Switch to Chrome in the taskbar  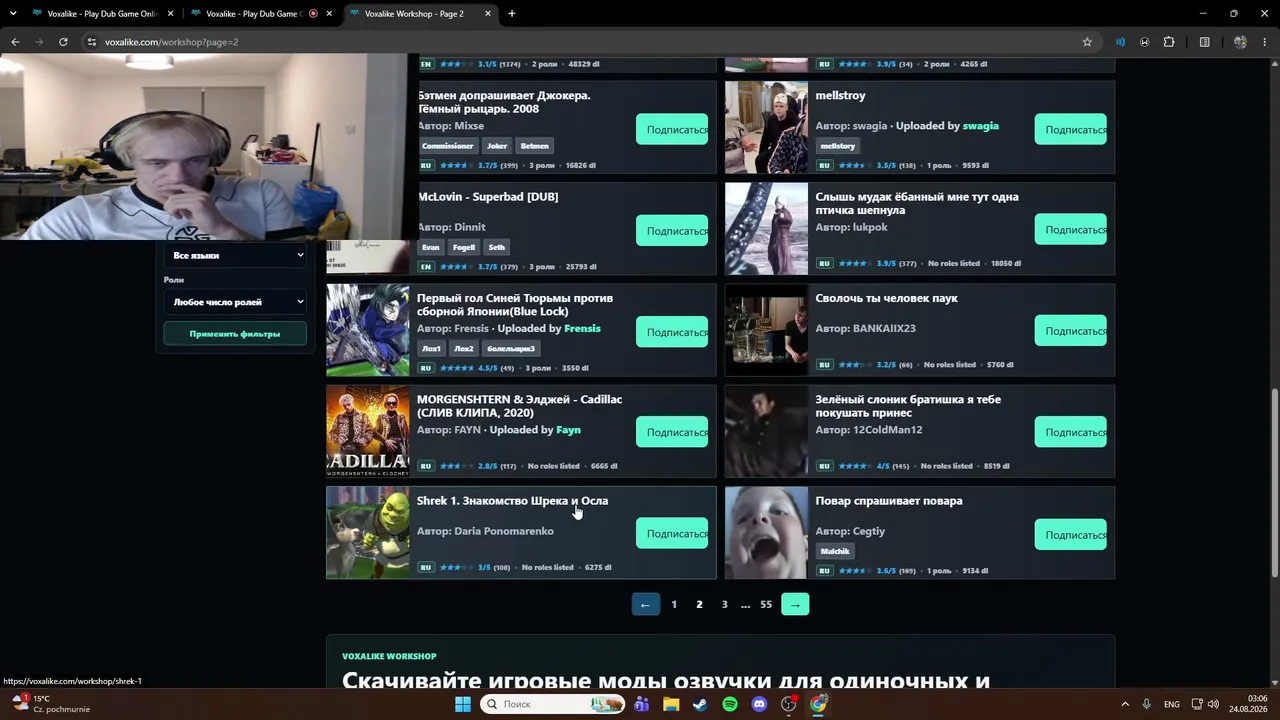[818, 704]
